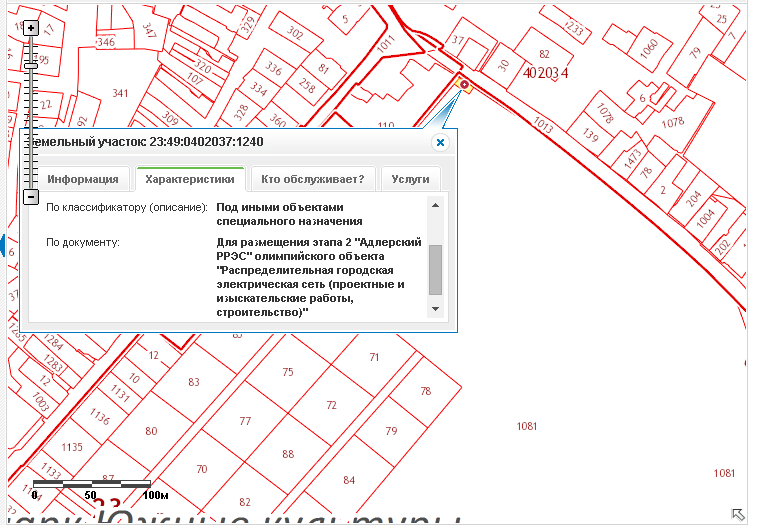Screen dimensions: 758x530
Task: Click the selected parcel marker on map
Action: [x=463, y=85]
